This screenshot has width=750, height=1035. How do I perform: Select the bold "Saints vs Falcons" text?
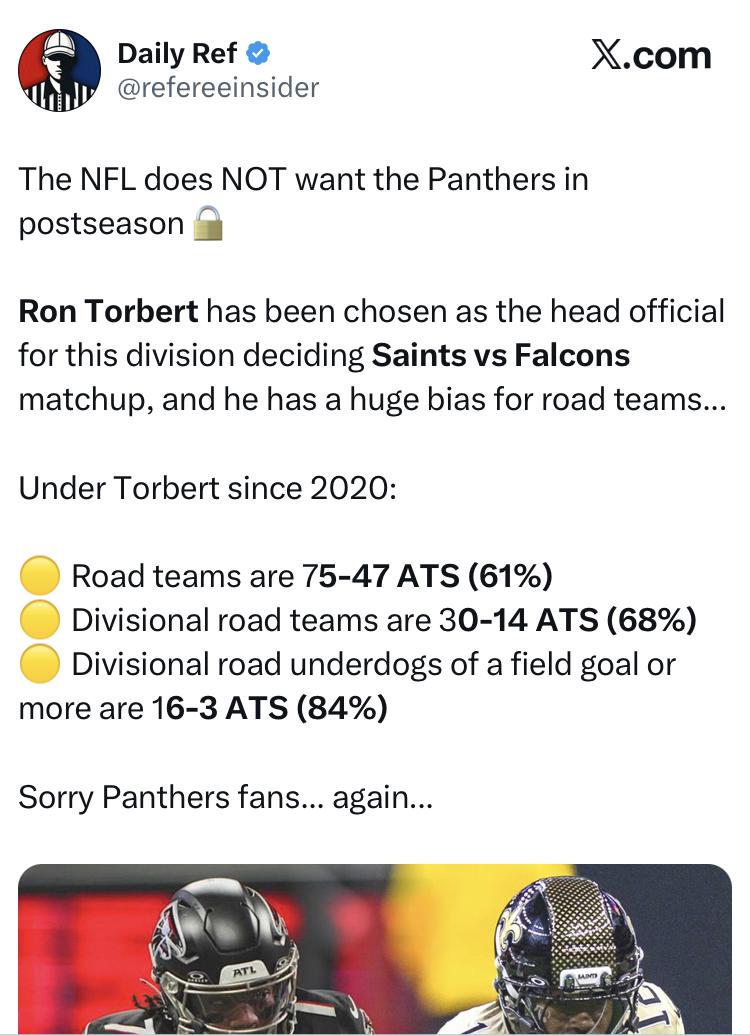[501, 356]
